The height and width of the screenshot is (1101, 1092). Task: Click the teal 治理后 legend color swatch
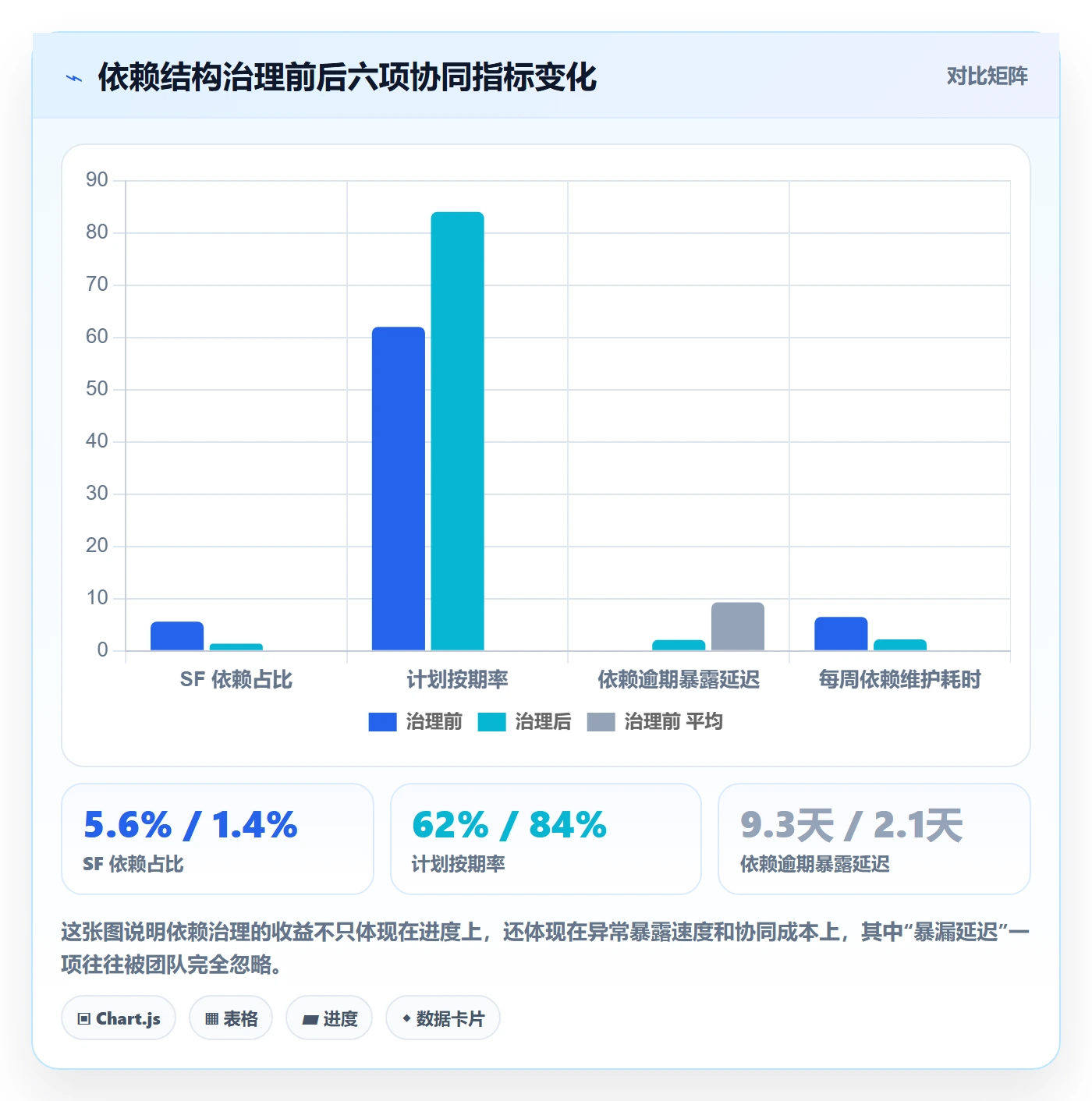click(x=491, y=722)
